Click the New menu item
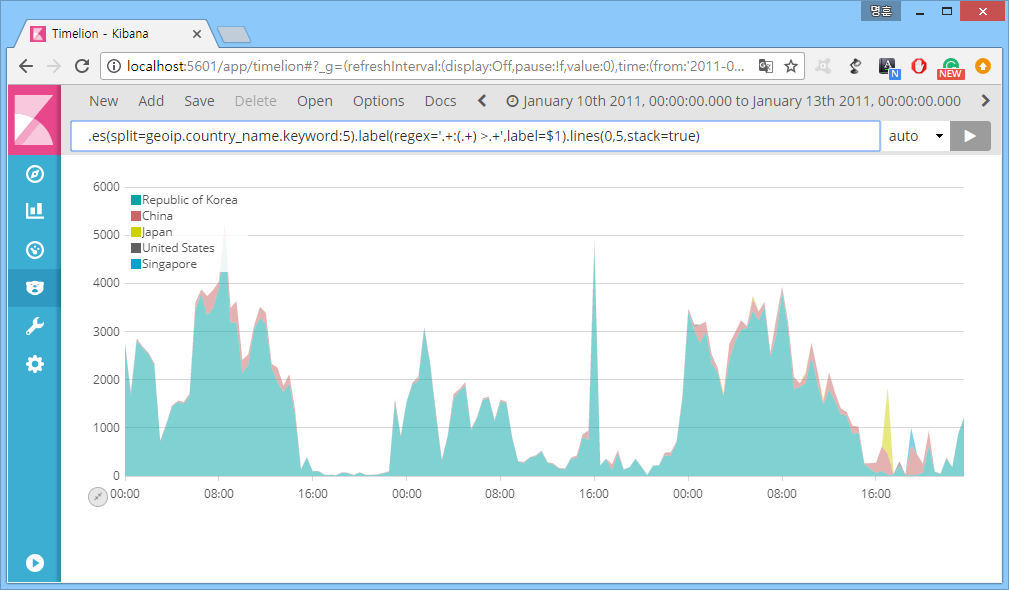Screen dimensions: 1009x590 104,101
